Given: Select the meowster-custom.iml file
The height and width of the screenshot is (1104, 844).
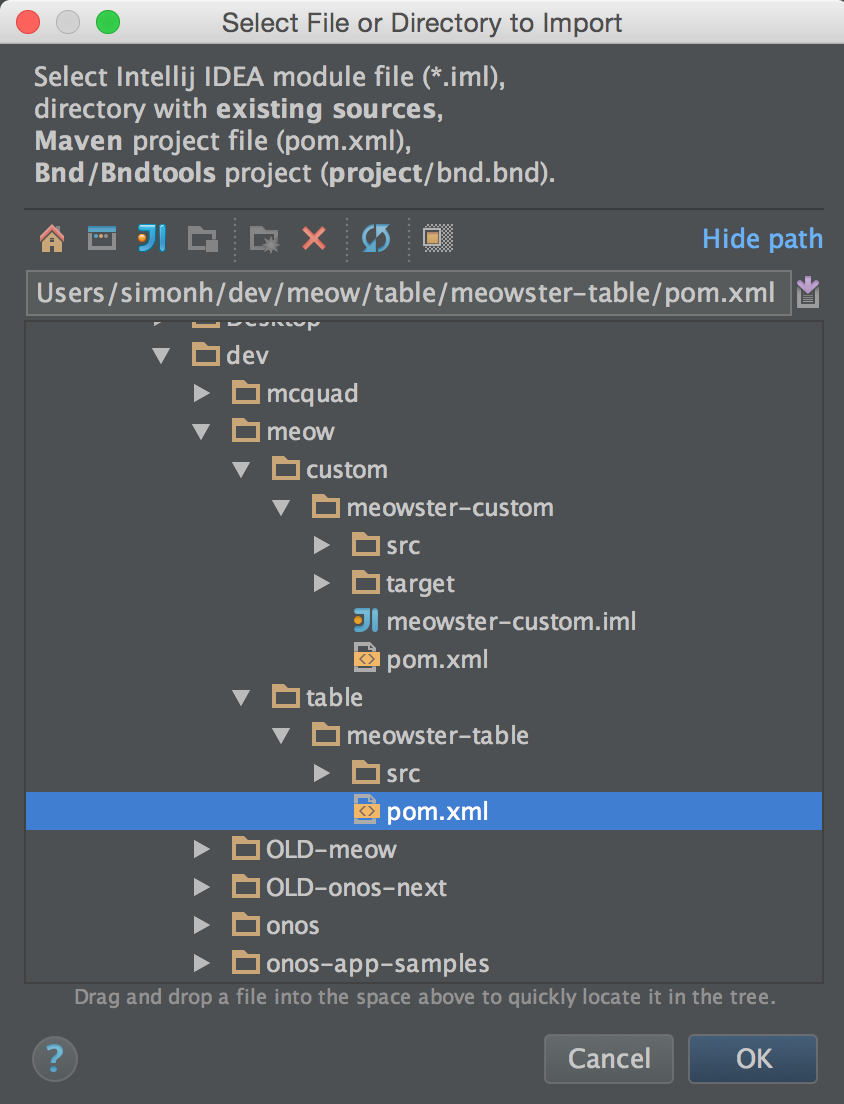Looking at the screenshot, I should tap(510, 622).
